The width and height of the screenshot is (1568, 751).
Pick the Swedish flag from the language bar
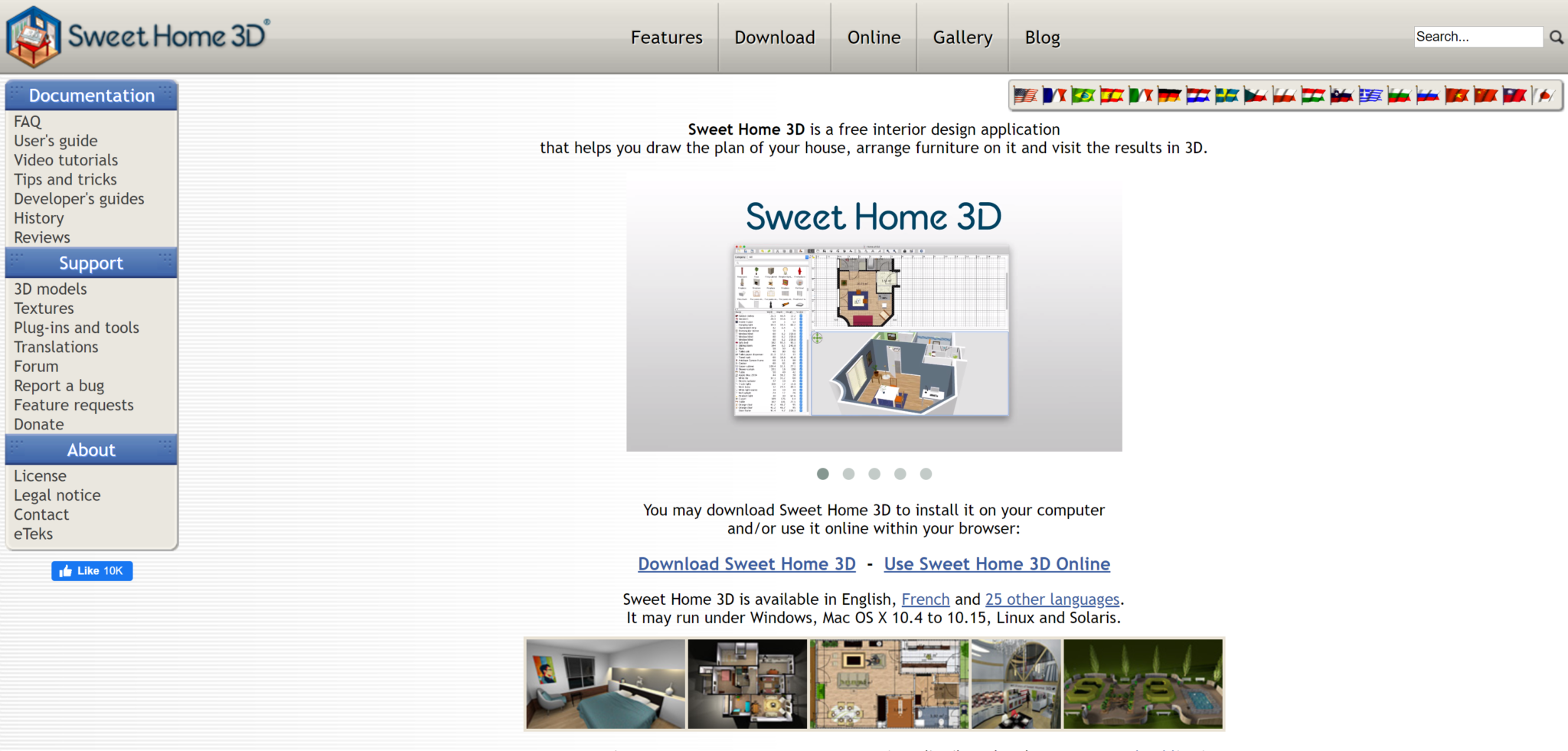(1229, 96)
